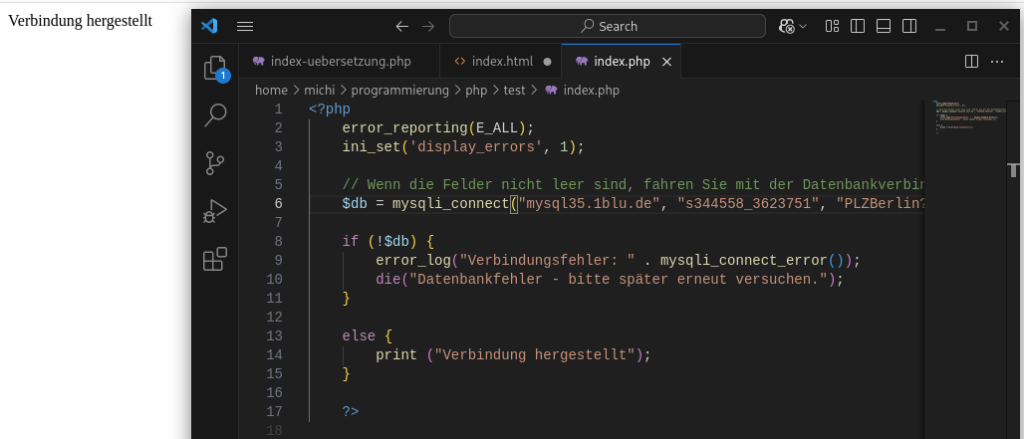Open the Extensions view

click(x=215, y=259)
